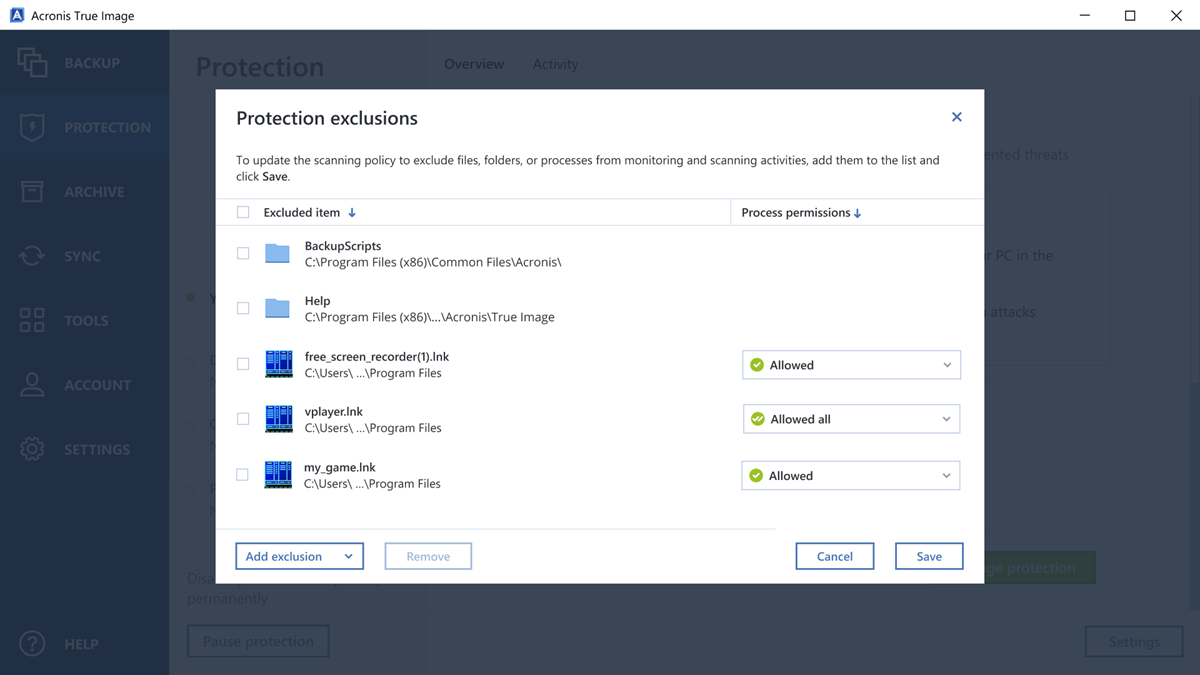Click the Help question mark icon
Screen dimensions: 1200x675
[x=32, y=644]
